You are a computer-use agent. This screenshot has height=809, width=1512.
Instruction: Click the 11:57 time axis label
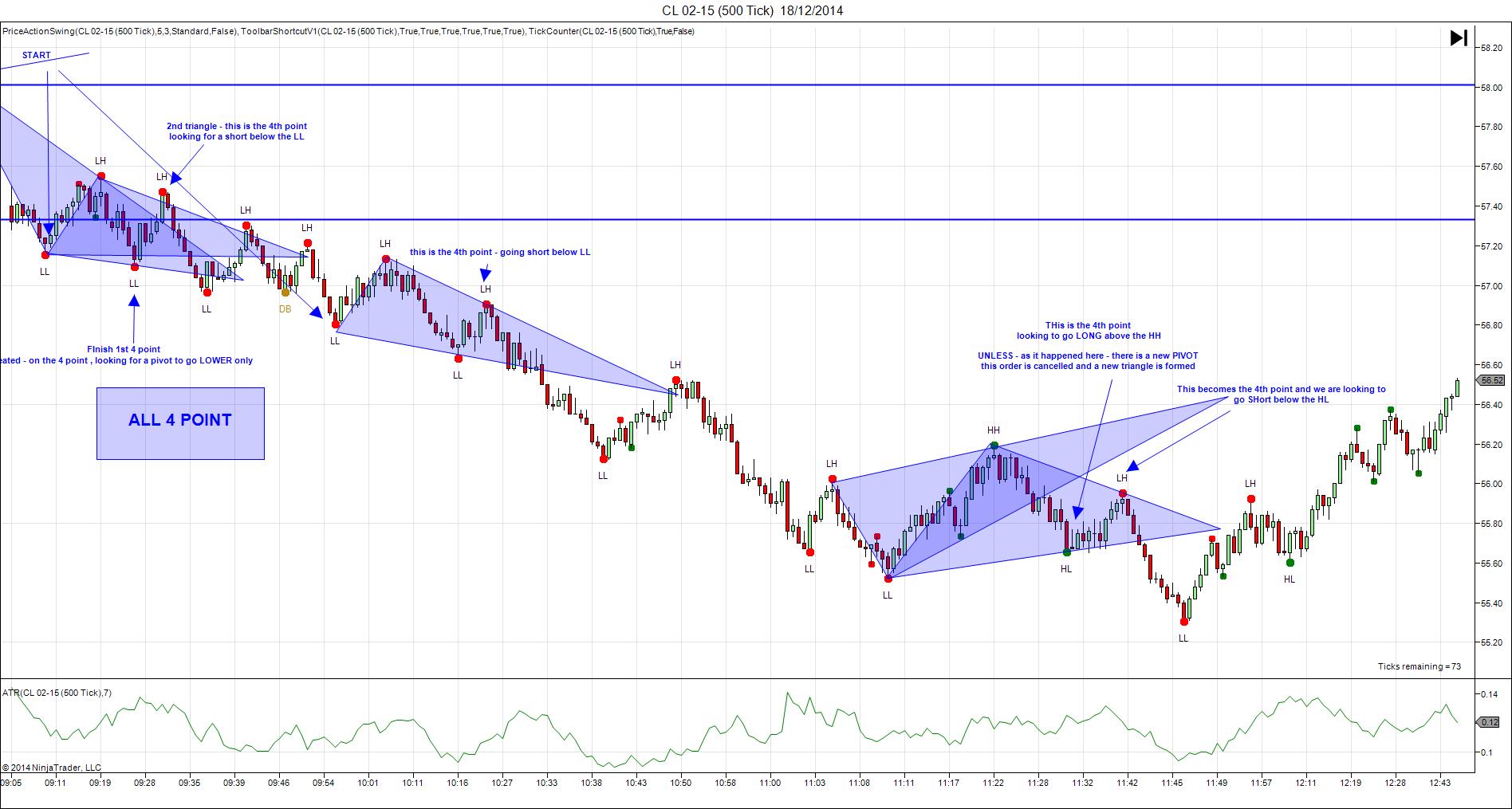click(x=1262, y=783)
